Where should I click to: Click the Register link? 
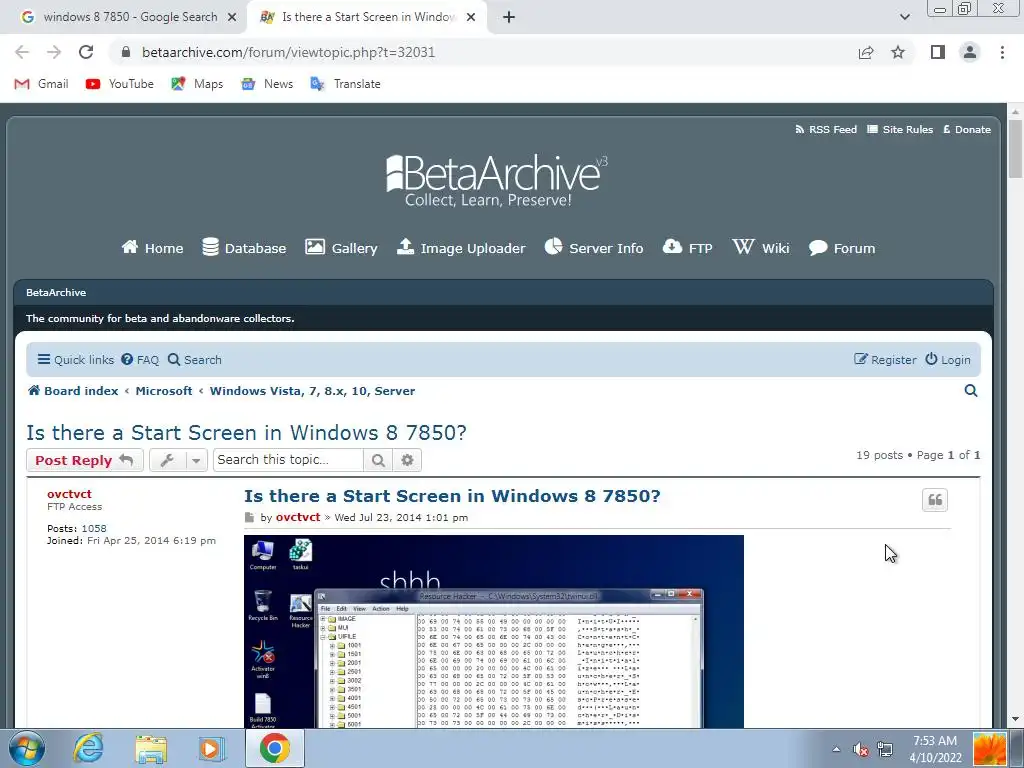(x=885, y=359)
